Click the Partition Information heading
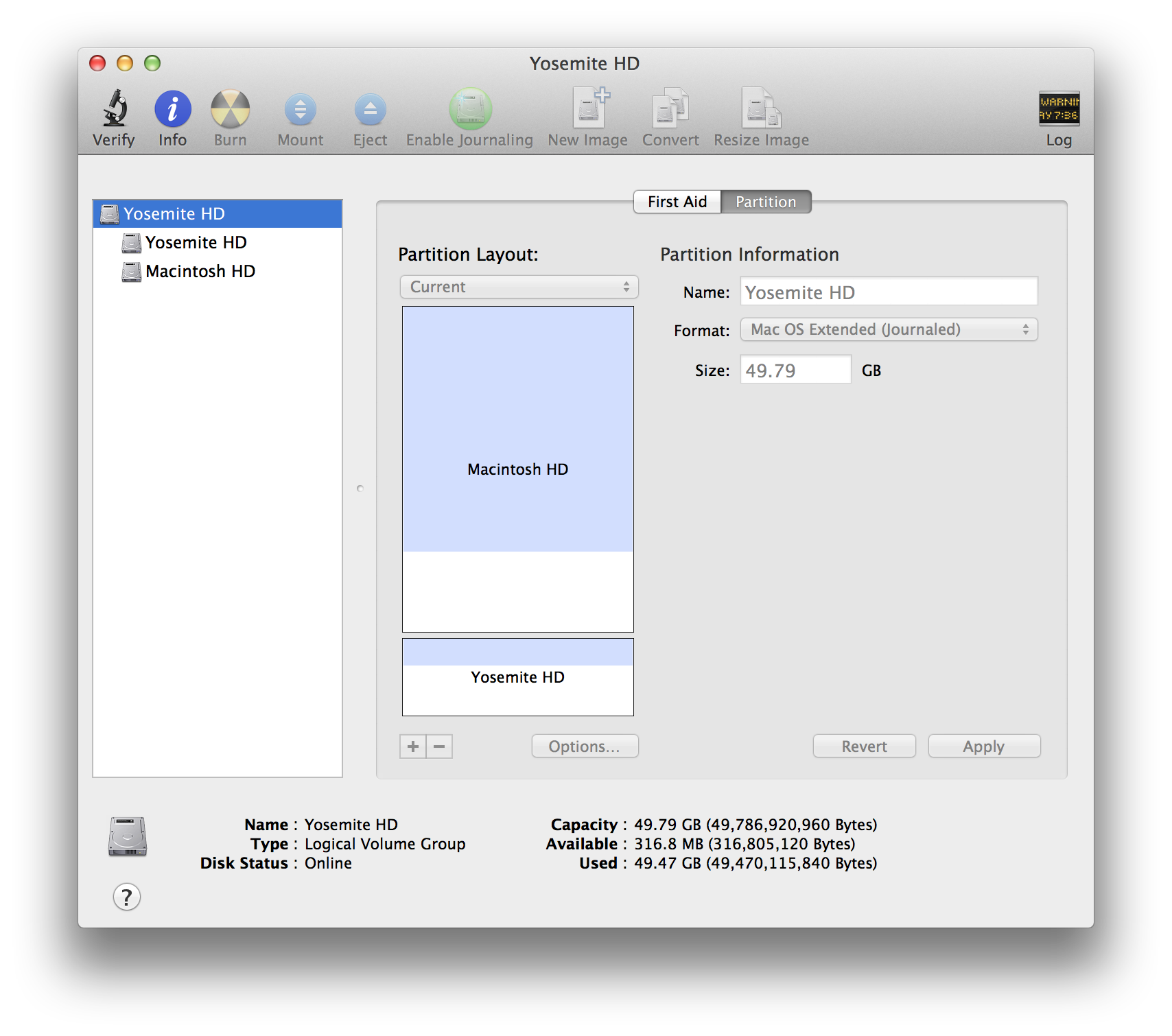The width and height of the screenshot is (1172, 1036). click(x=749, y=255)
